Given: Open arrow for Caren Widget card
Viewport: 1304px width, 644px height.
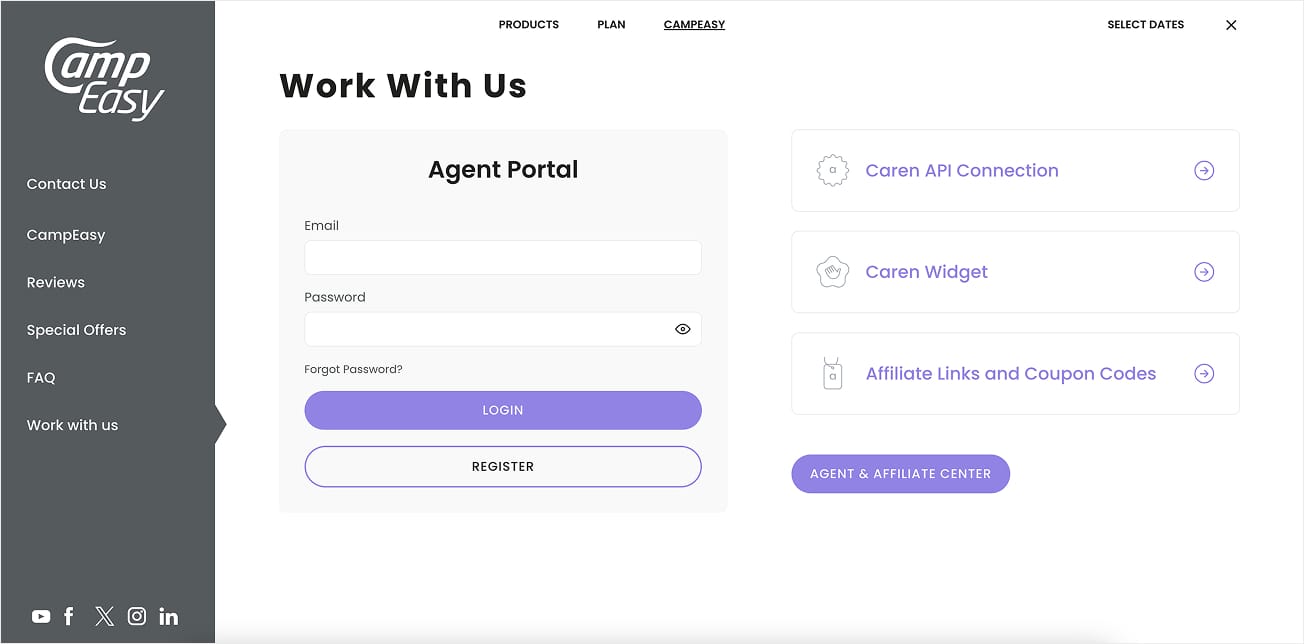Looking at the screenshot, I should (x=1205, y=272).
